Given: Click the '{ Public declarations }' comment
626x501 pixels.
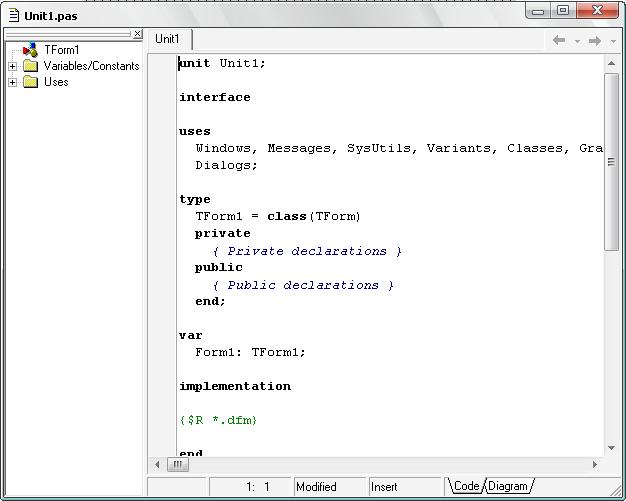Looking at the screenshot, I should (303, 285).
